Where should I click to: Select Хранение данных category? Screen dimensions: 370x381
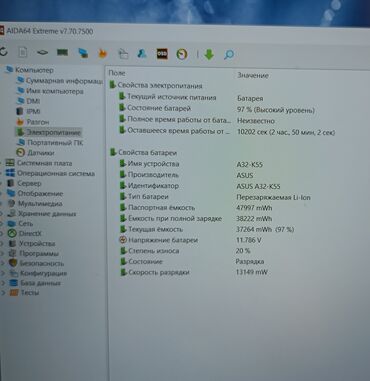click(x=42, y=214)
